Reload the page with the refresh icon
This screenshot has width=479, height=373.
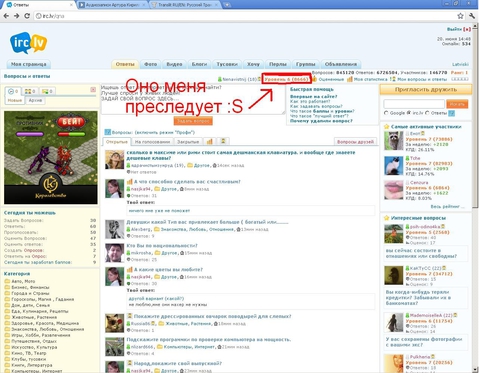pos(27,16)
